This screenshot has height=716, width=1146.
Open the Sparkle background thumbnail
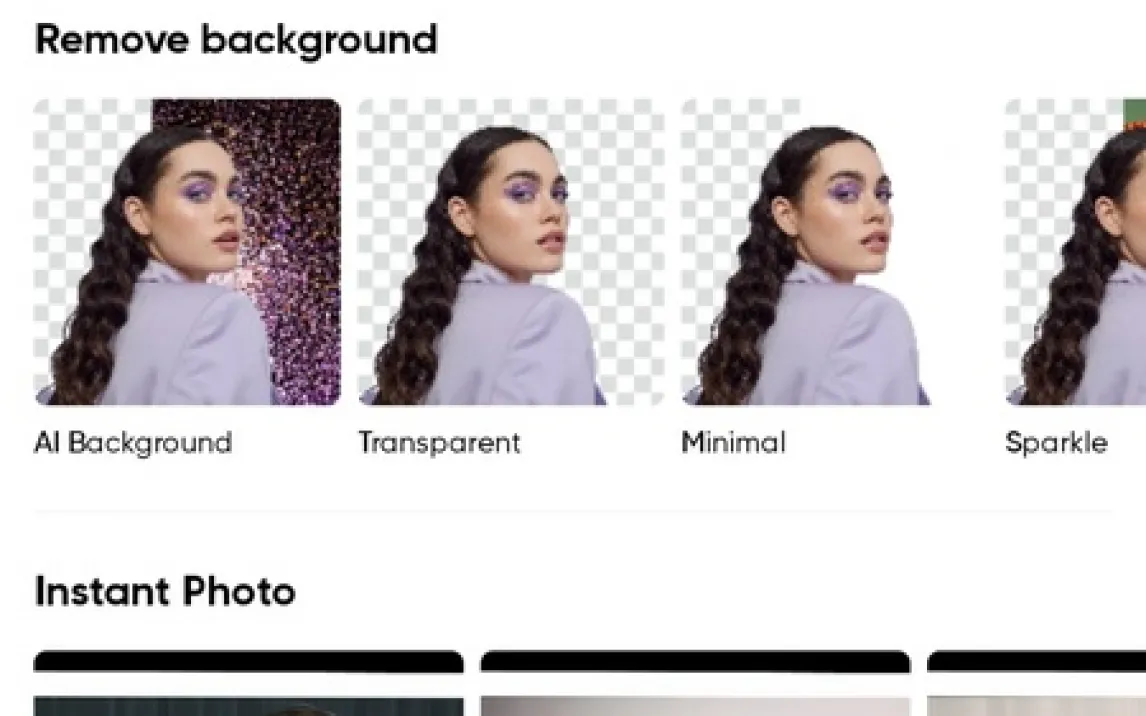1075,252
